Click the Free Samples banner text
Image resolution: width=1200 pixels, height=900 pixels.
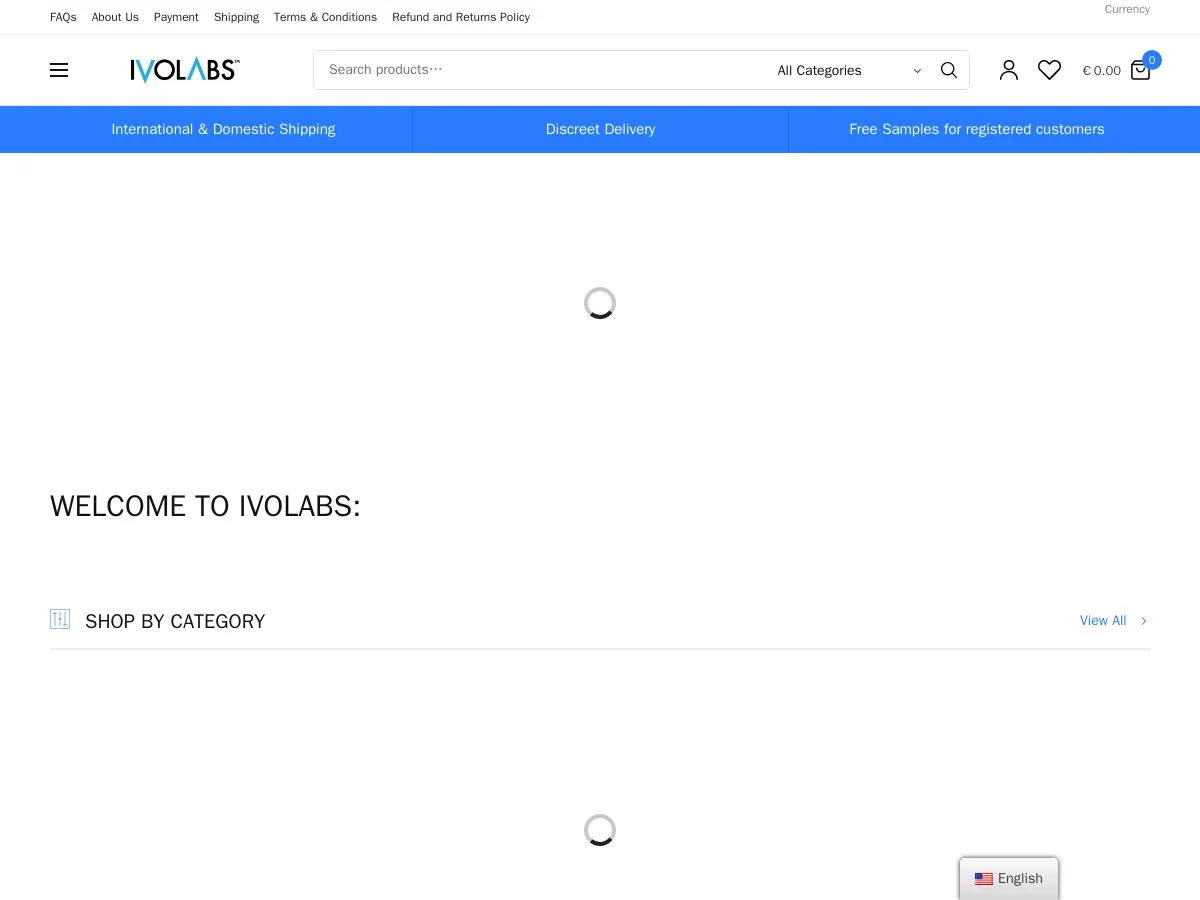(x=977, y=129)
